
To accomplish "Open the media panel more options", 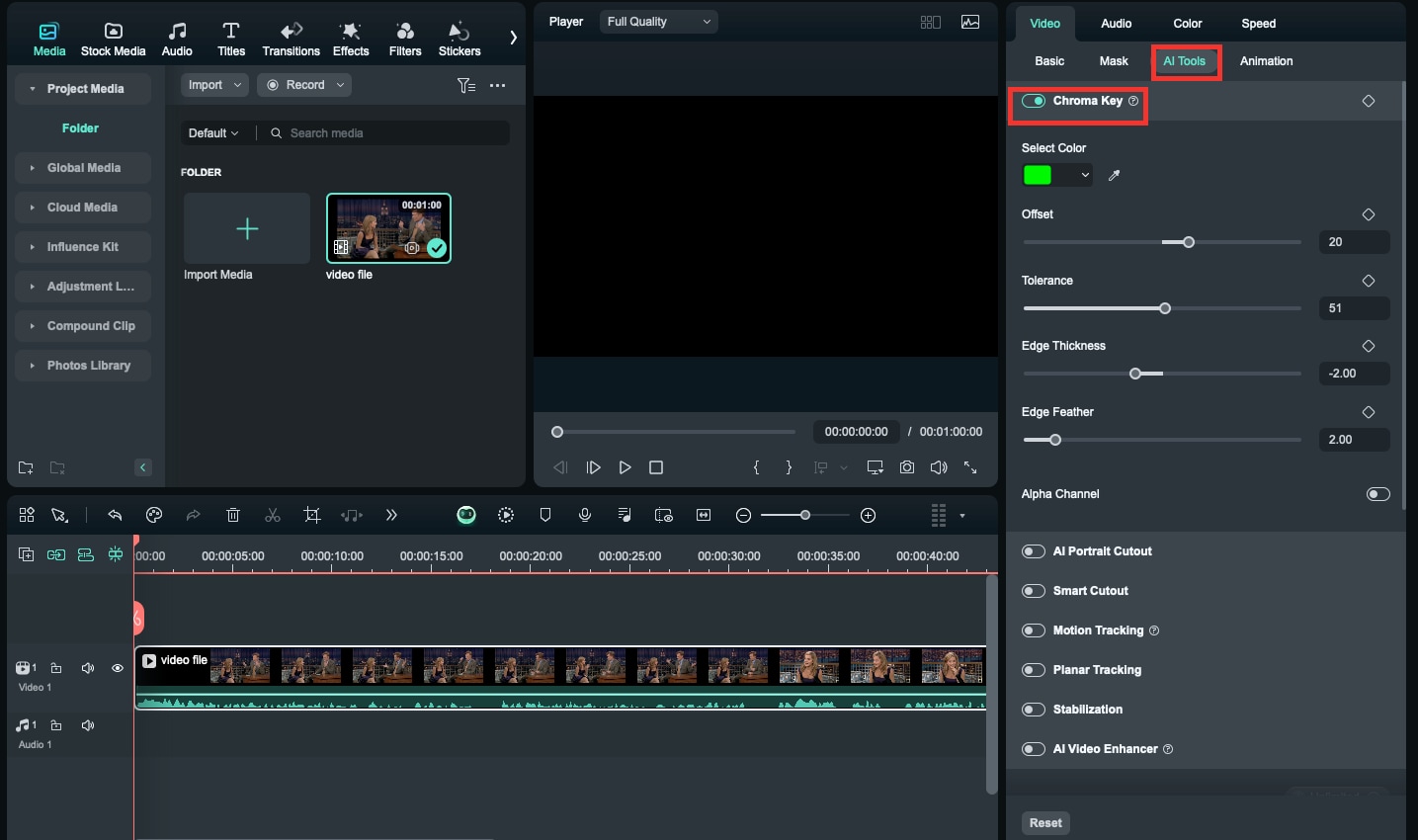I will point(498,86).
